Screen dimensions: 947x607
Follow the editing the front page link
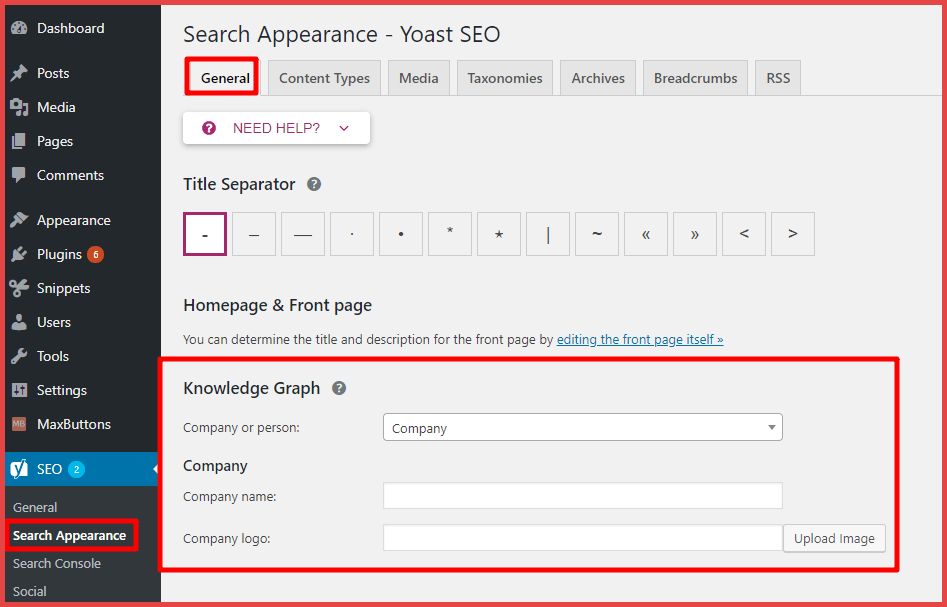pyautogui.click(x=640, y=340)
